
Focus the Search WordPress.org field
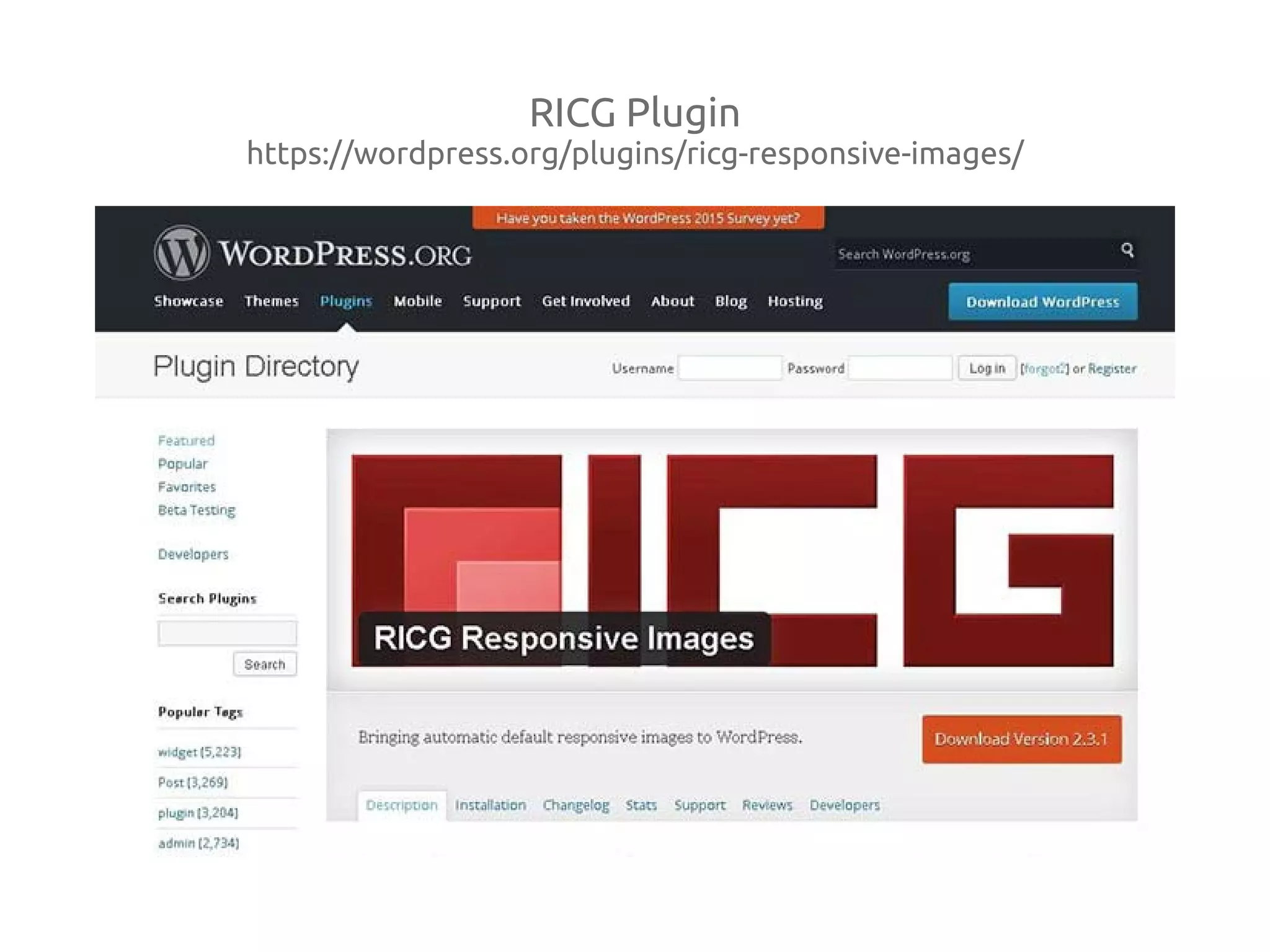(x=986, y=254)
